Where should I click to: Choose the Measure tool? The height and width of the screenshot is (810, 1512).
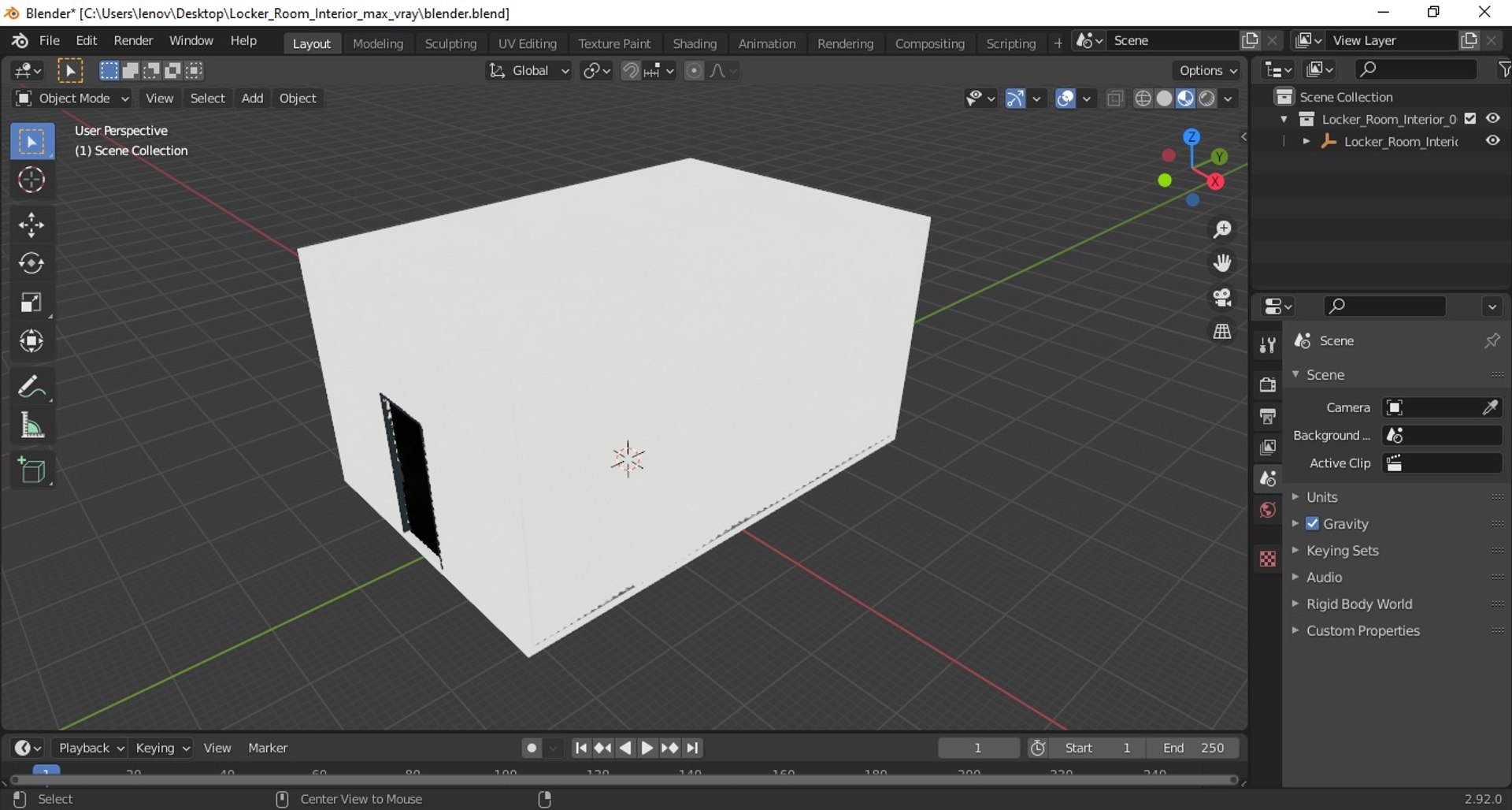(x=31, y=426)
